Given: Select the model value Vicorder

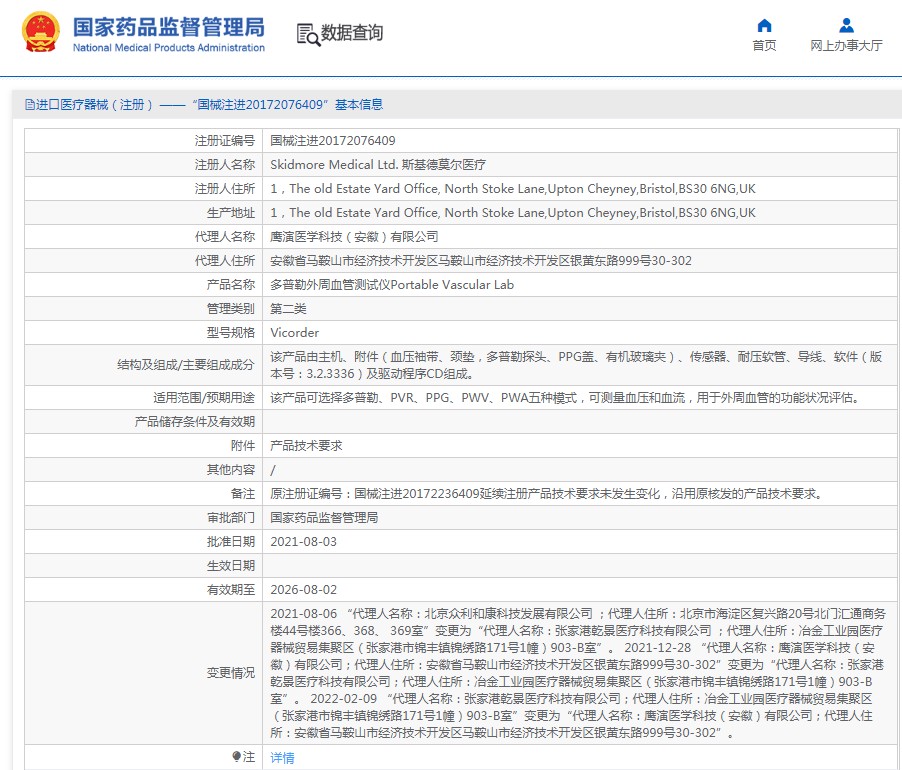Looking at the screenshot, I should [x=294, y=333].
